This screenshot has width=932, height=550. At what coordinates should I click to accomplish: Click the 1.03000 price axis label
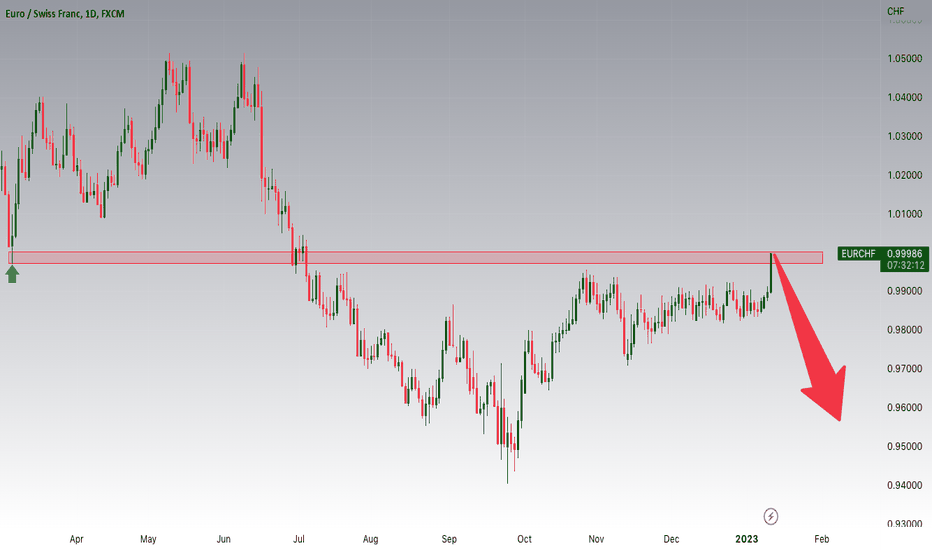[x=905, y=136]
